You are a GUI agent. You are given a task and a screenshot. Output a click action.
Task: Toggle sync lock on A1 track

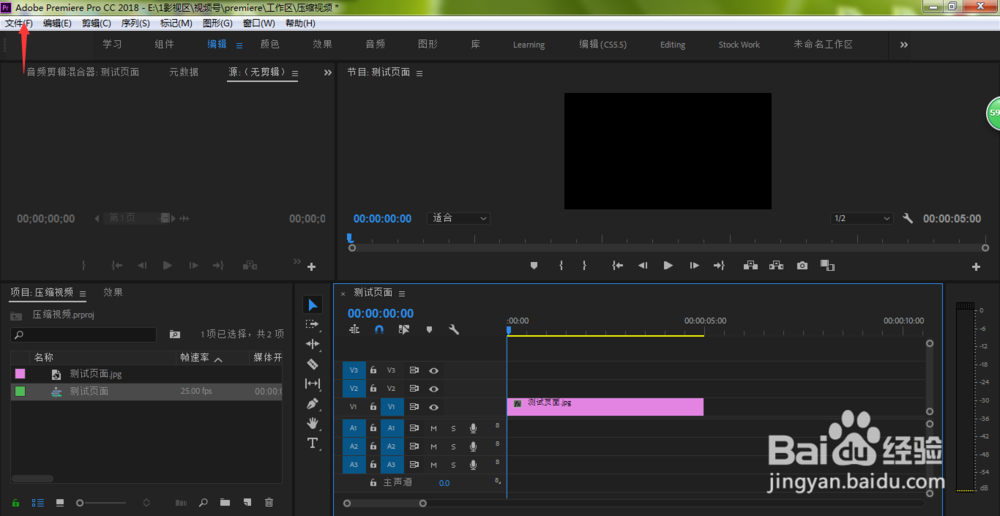coord(414,428)
